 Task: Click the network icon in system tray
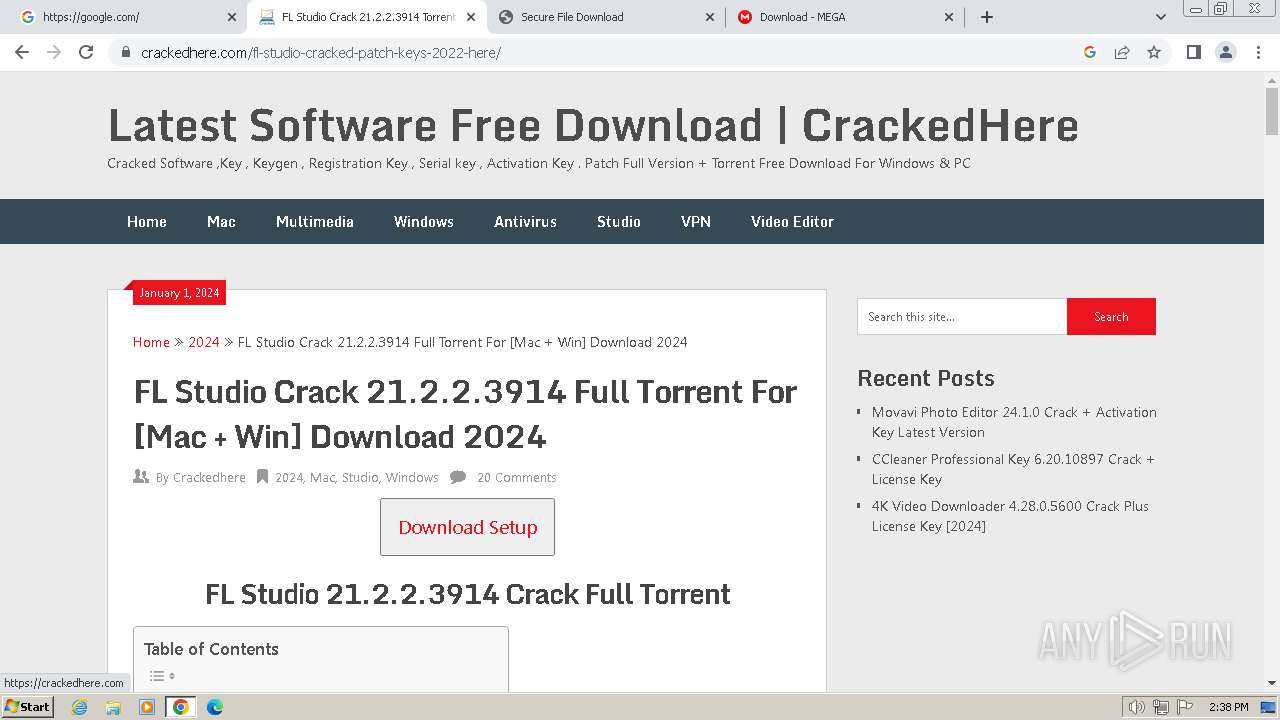(x=1161, y=707)
